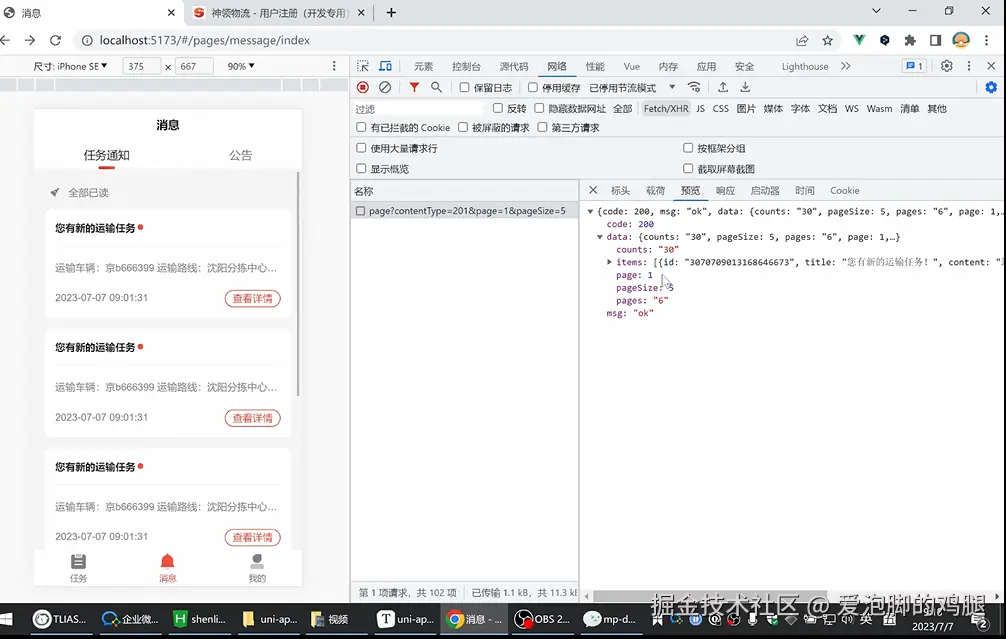Activate the inspect element picker icon
Image resolution: width=1006 pixels, height=639 pixels.
click(363, 66)
